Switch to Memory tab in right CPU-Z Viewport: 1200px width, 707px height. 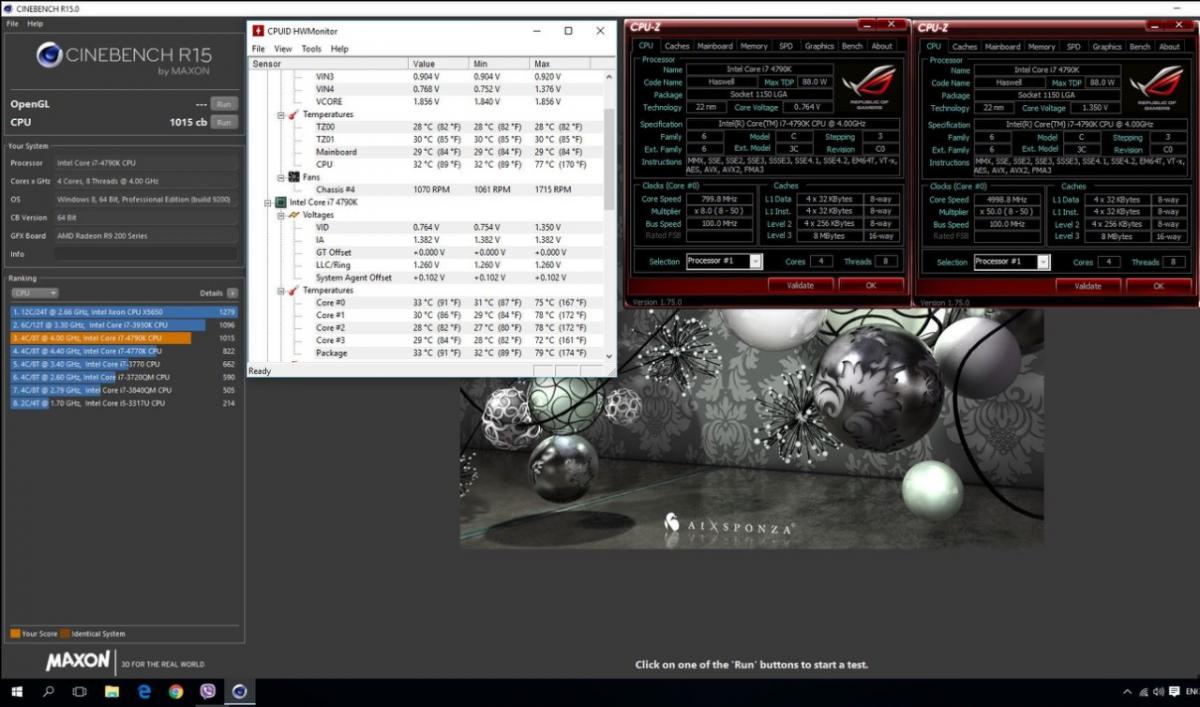(x=1041, y=46)
